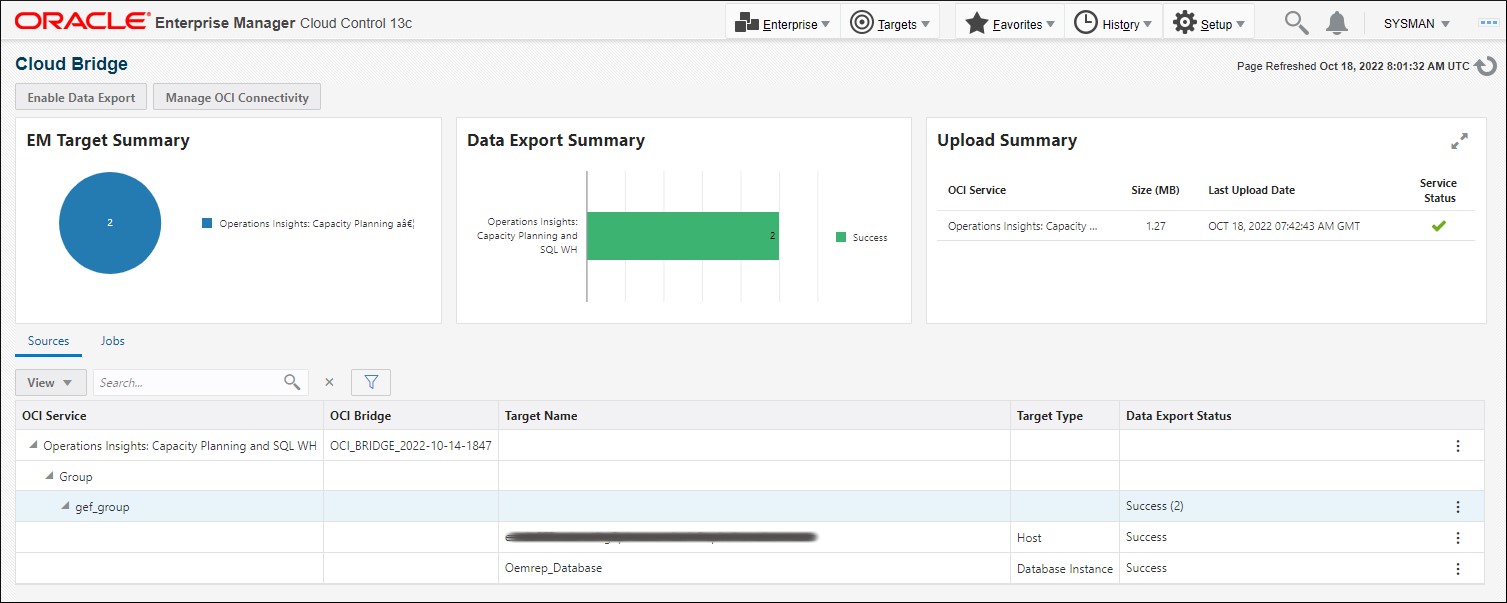Click the OCI Service column header
The height and width of the screenshot is (603, 1507).
click(x=169, y=416)
